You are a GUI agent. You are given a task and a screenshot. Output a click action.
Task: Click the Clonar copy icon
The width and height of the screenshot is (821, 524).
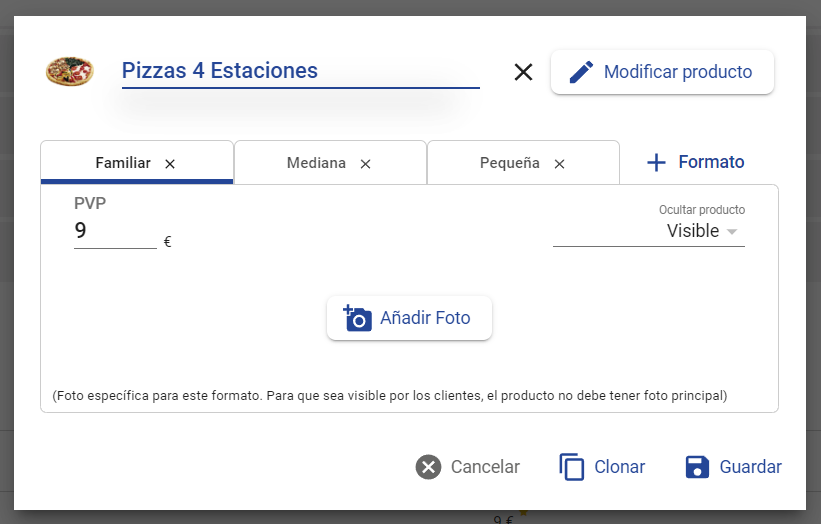coord(571,466)
